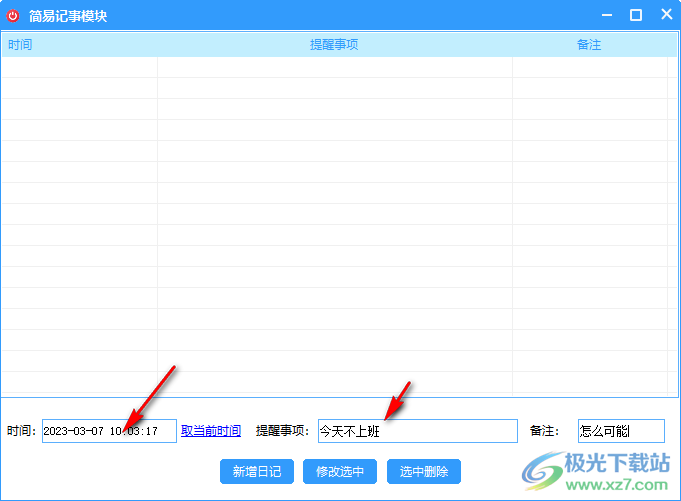The width and height of the screenshot is (681, 501).
Task: Click the 时间: label beside time field
Action: coord(22,431)
